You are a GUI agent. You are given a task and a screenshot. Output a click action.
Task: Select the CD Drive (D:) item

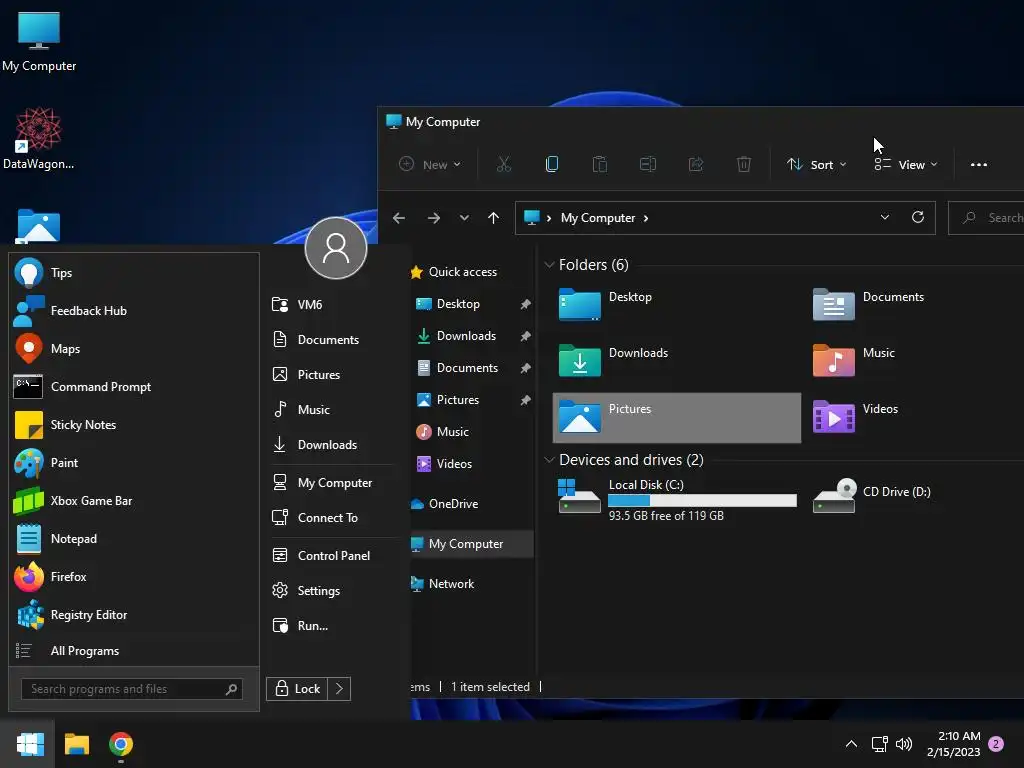pyautogui.click(x=872, y=496)
